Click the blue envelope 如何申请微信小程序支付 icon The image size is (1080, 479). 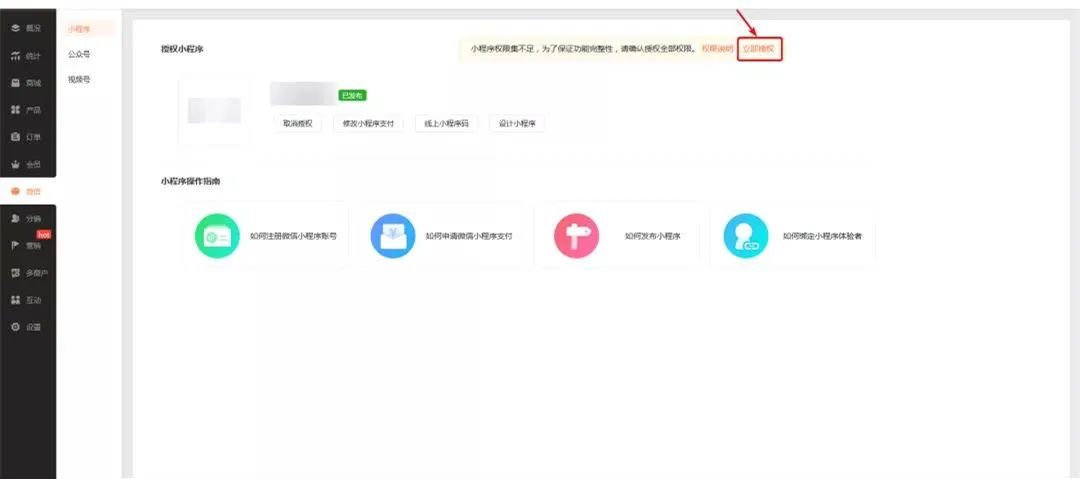click(x=393, y=236)
